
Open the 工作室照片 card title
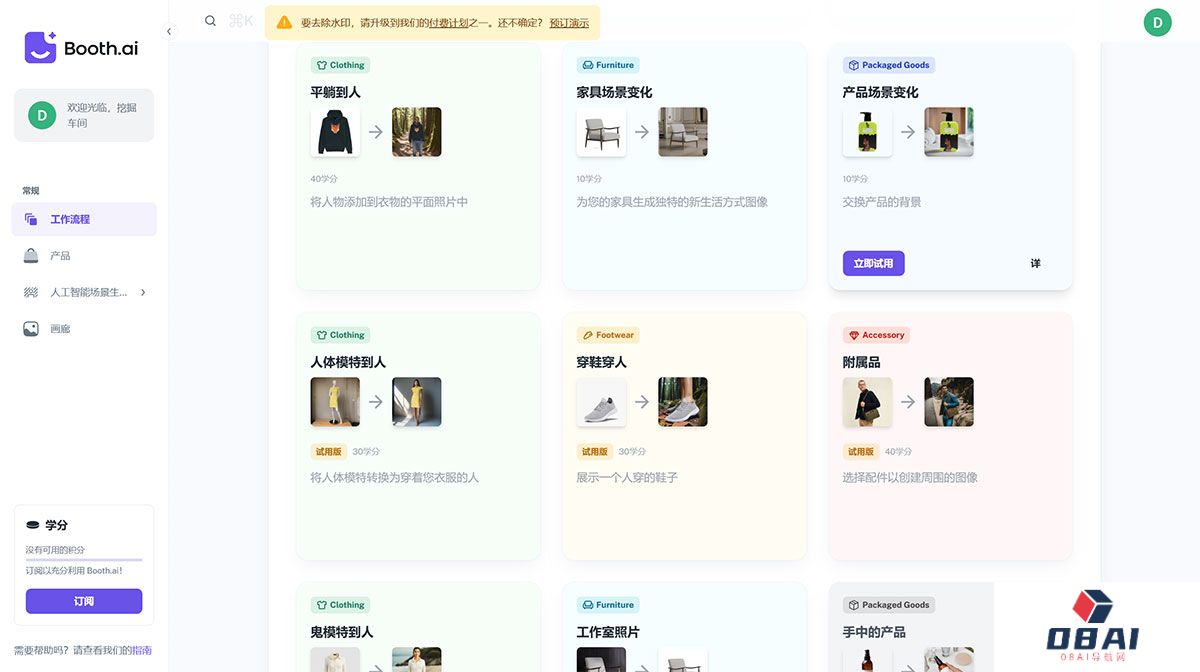click(608, 632)
